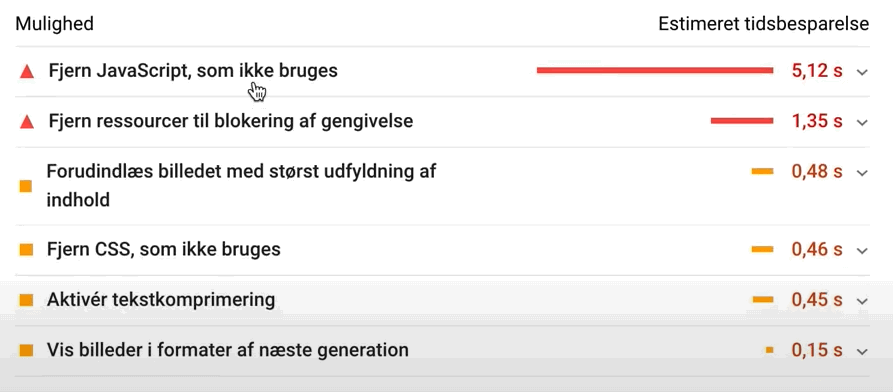This screenshot has width=893, height=392.
Task: Open 'Fjern ressourcer til blokering af gengivelse'
Action: pos(231,121)
